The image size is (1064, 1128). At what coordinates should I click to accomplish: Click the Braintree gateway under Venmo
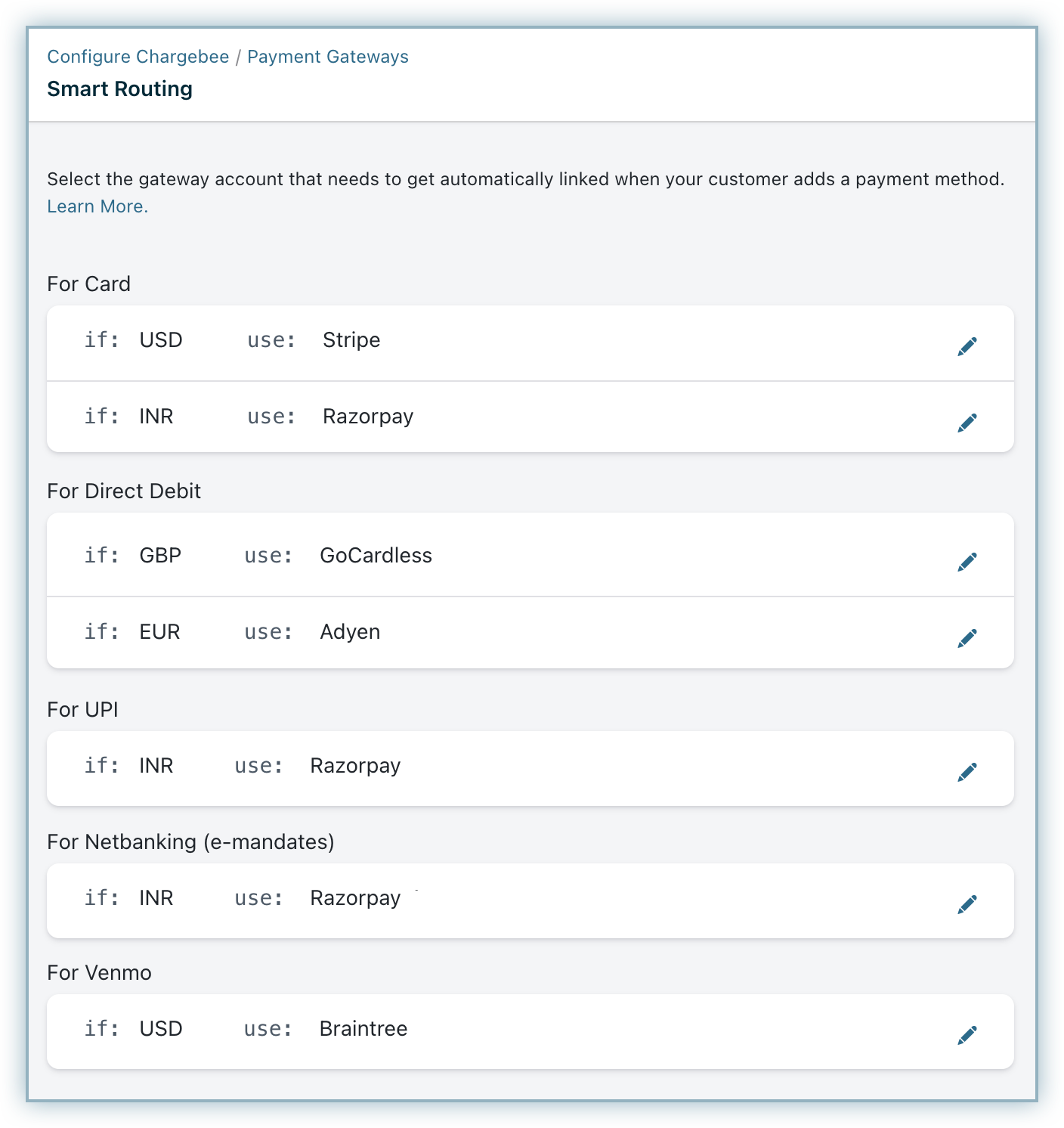coord(363,1029)
